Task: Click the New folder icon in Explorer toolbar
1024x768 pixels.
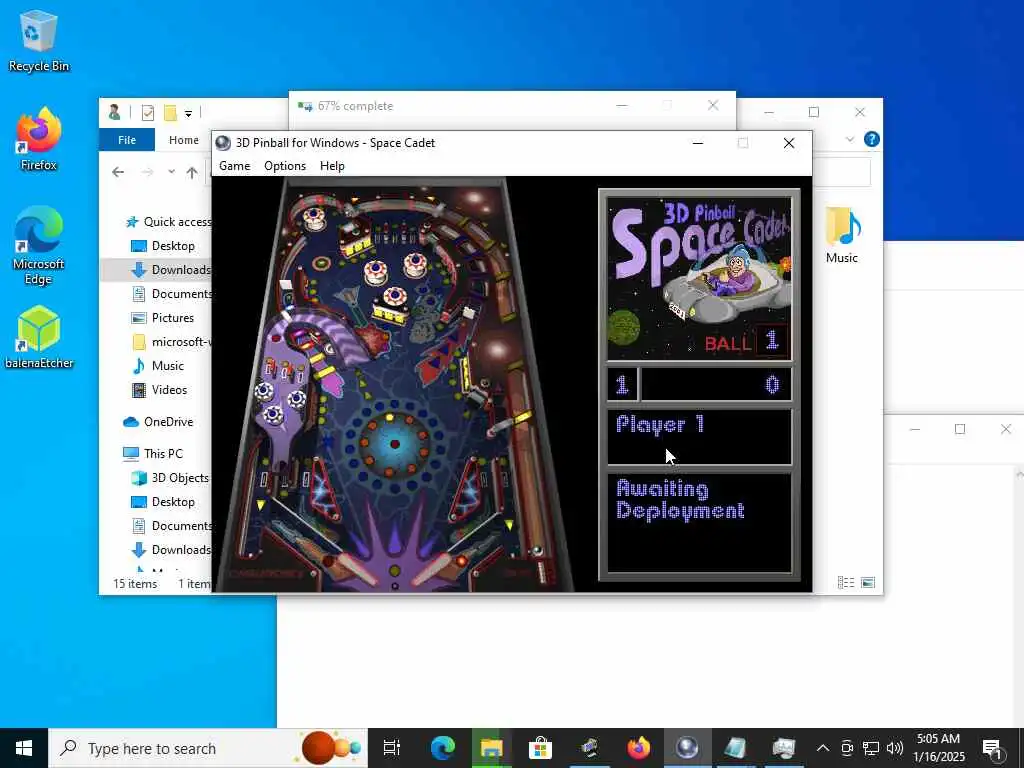Action: coord(170,113)
